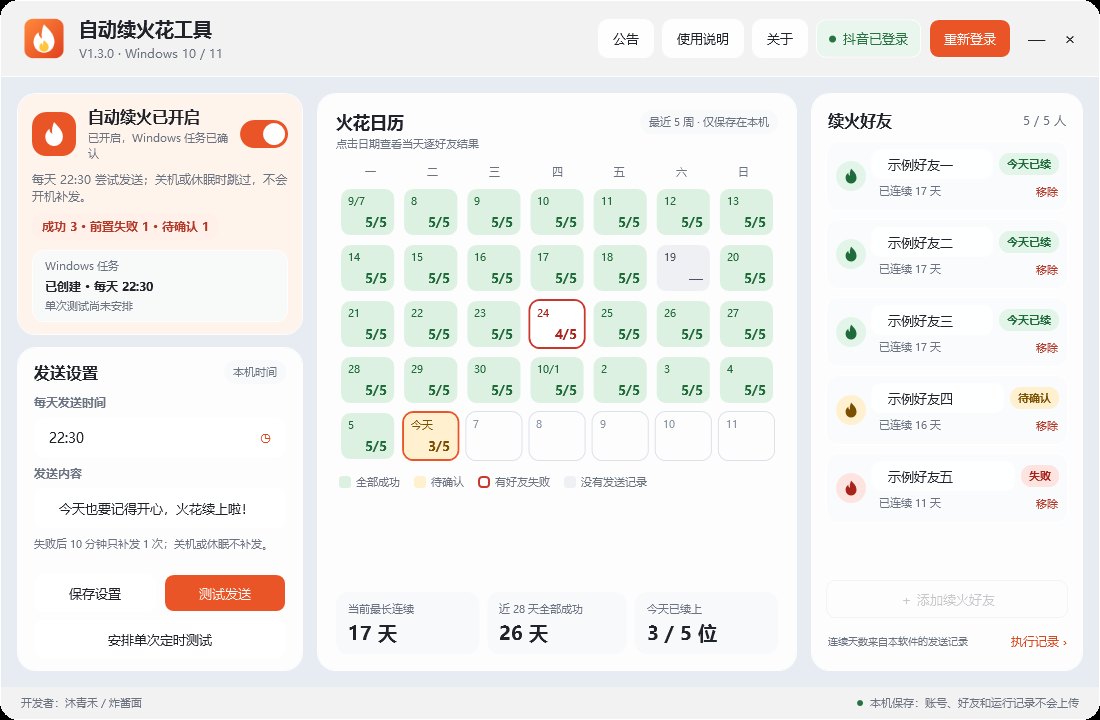Click 成功 3 前置失败 1 summary text
This screenshot has width=1100, height=720.
click(x=125, y=227)
